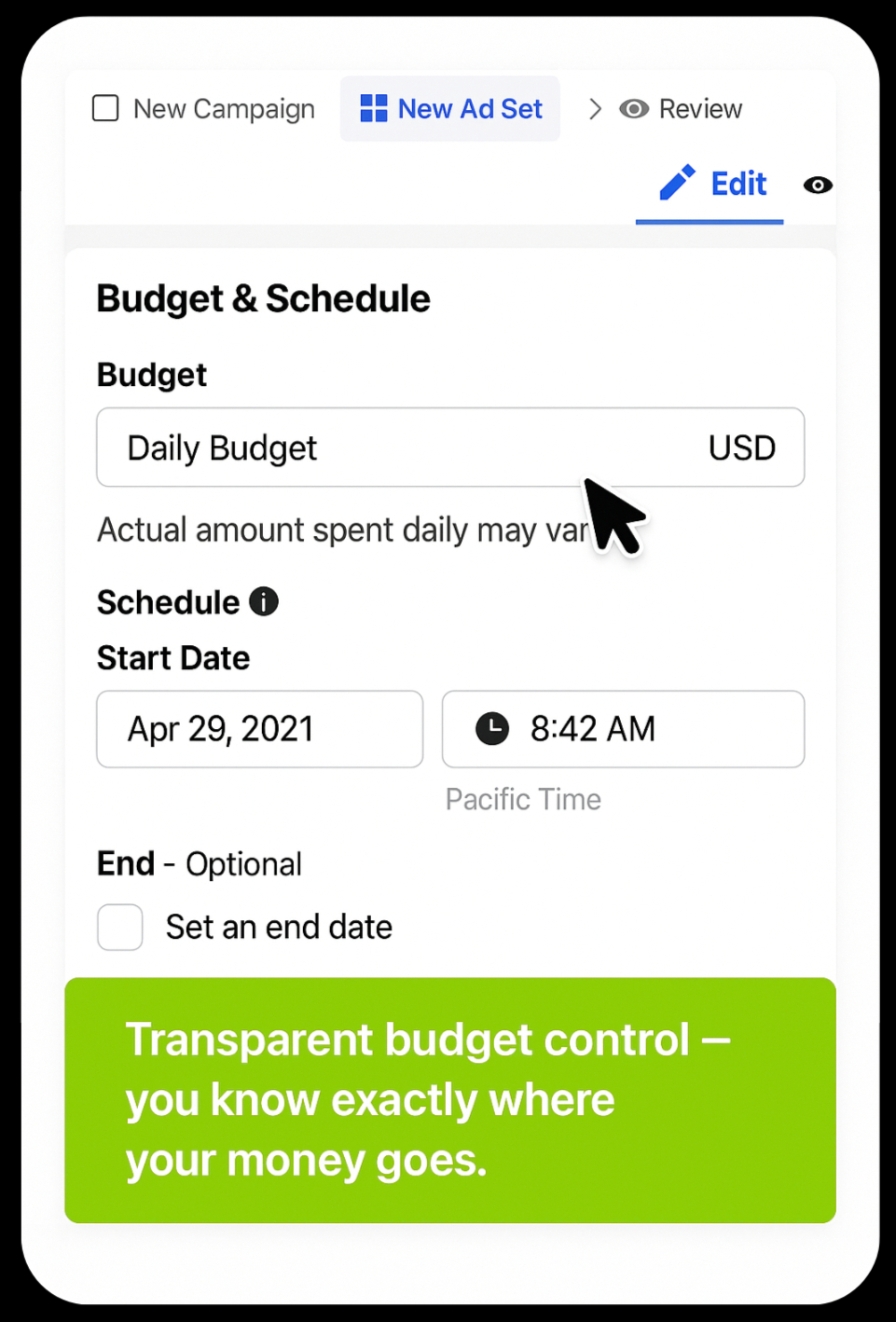Image resolution: width=896 pixels, height=1322 pixels.
Task: Click the Review eye icon
Action: [x=634, y=109]
